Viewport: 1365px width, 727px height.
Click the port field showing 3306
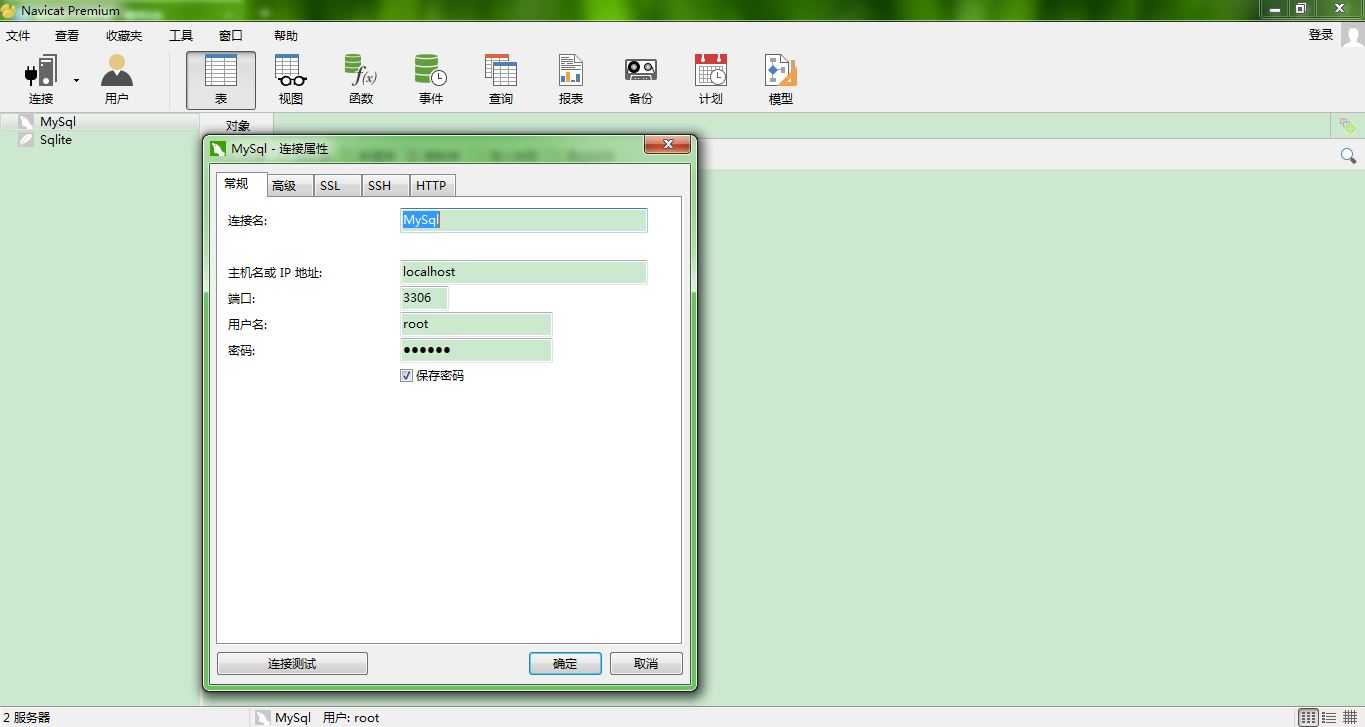[x=424, y=298]
